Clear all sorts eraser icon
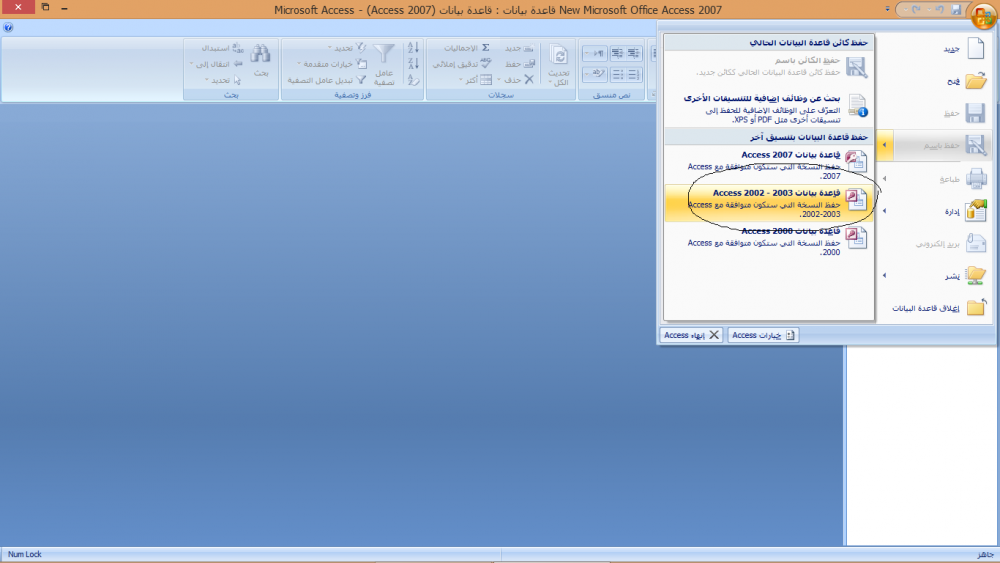1000x563 pixels. coord(413,80)
